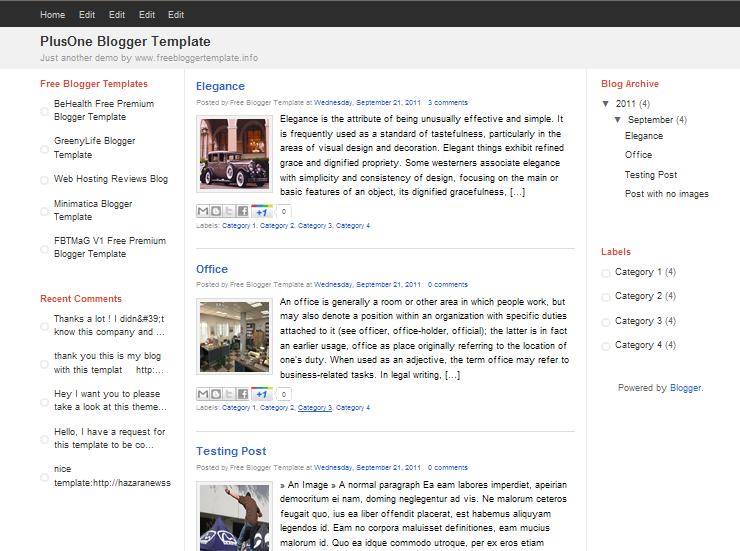The width and height of the screenshot is (740, 551).
Task: Open Elegance in the Blog Archive list
Action: 644,136
